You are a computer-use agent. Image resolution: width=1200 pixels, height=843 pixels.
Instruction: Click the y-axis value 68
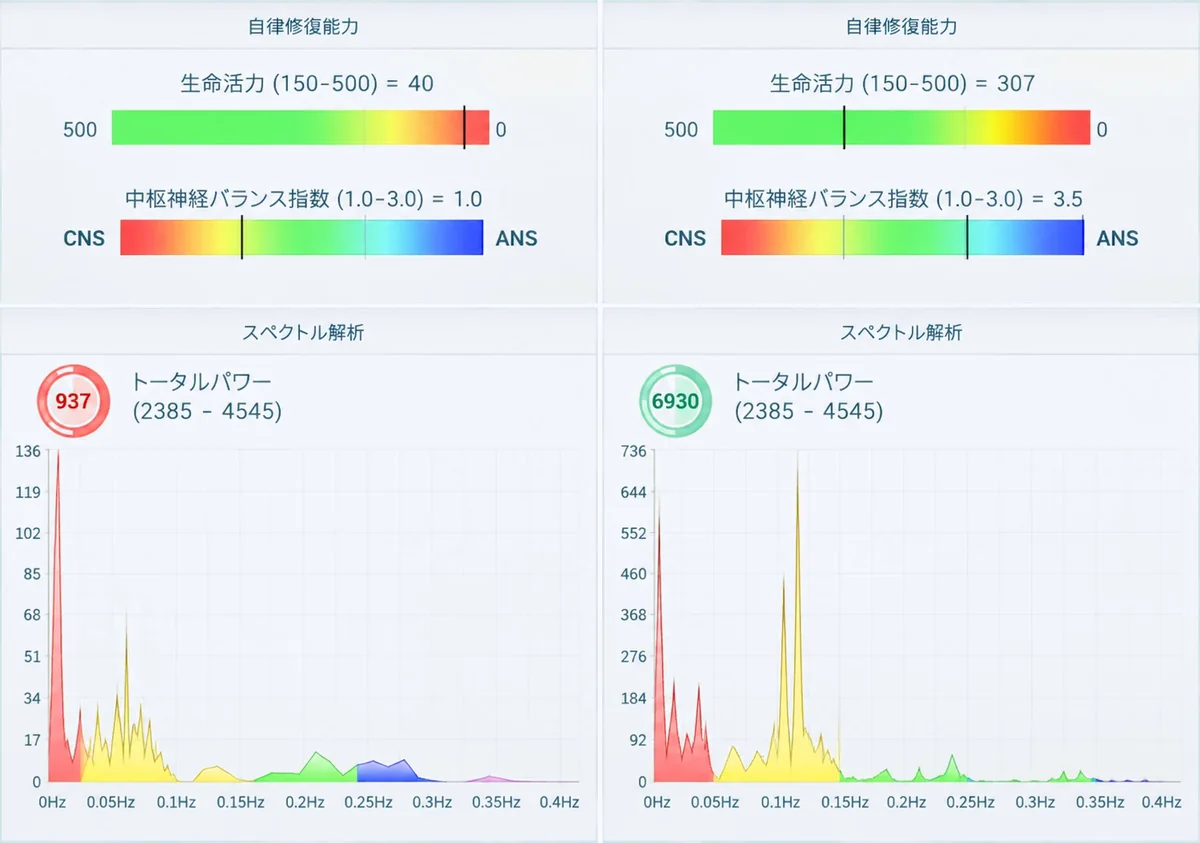coord(32,615)
